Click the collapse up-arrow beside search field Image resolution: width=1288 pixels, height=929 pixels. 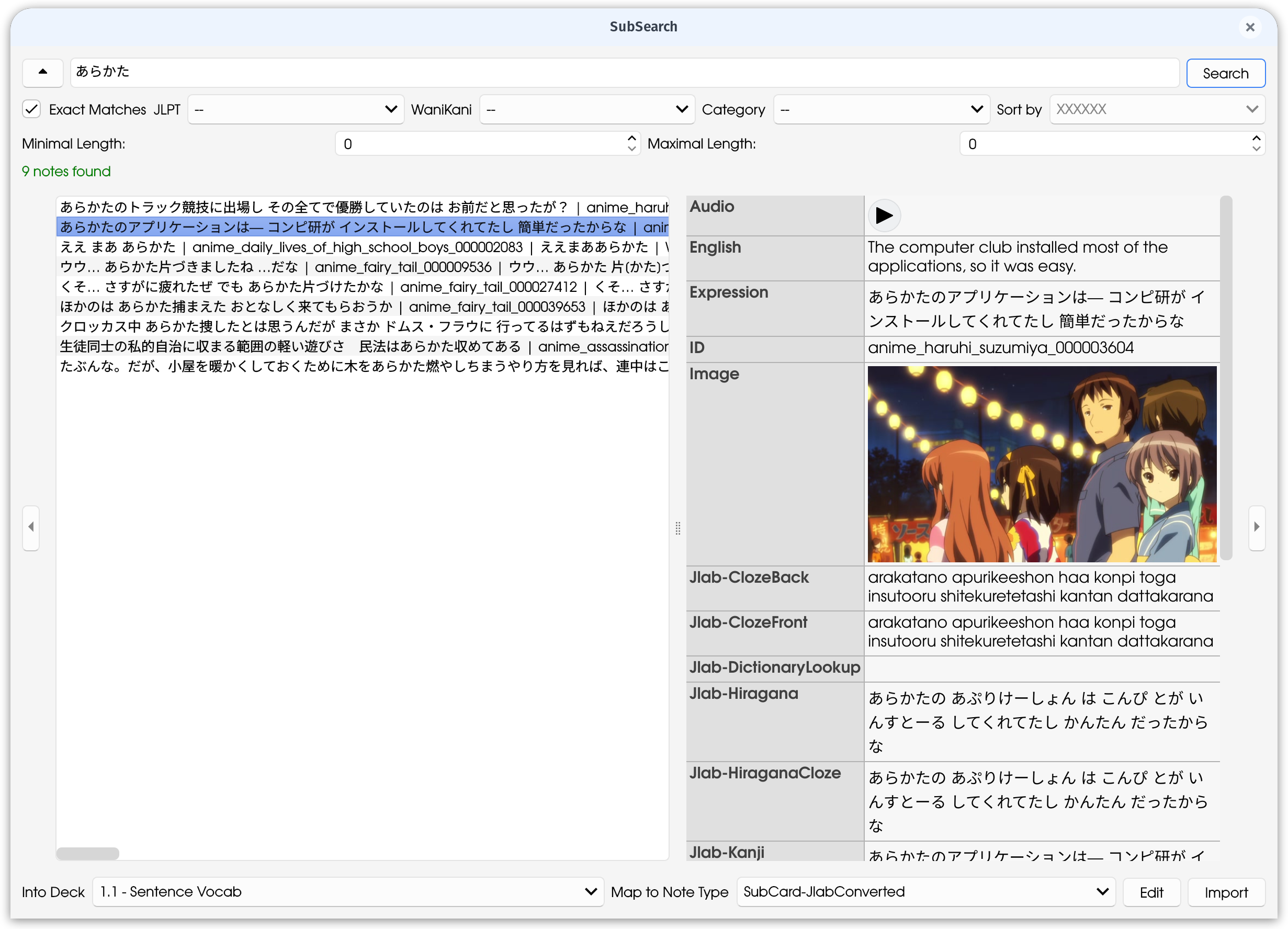pos(42,72)
